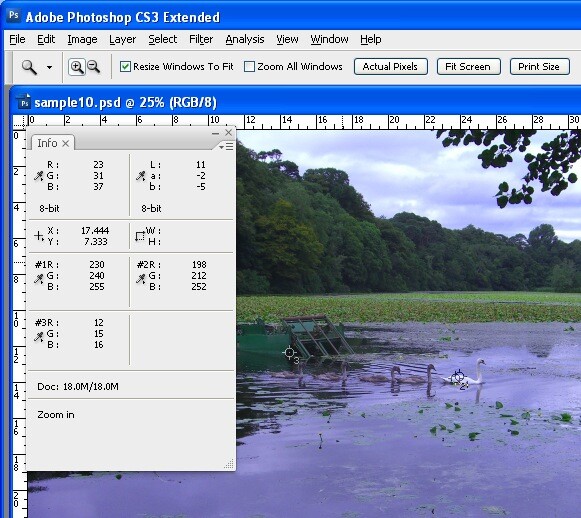
Task: Open the Analysis menu
Action: (245, 39)
